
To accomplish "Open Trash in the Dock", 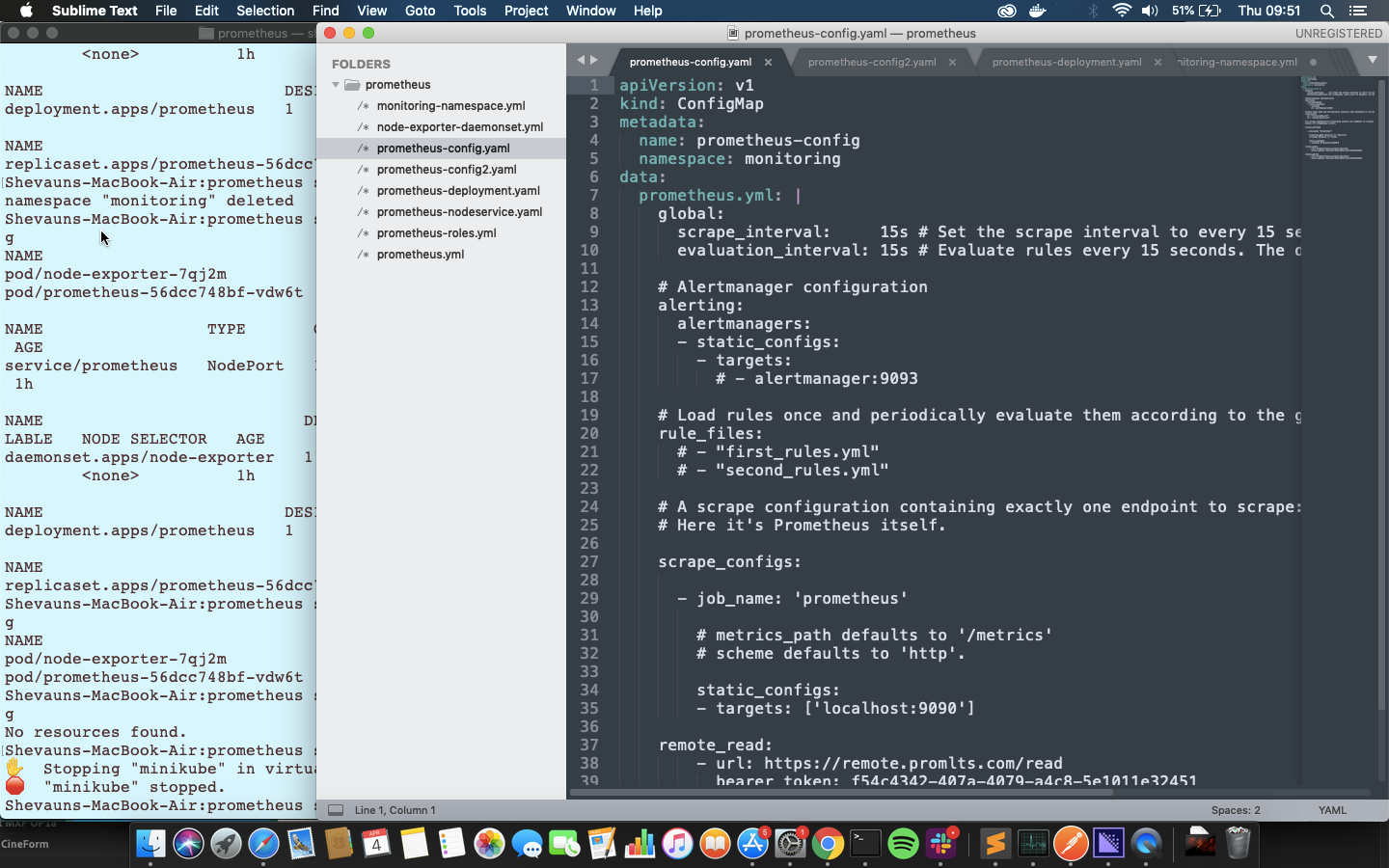I will point(1238,843).
